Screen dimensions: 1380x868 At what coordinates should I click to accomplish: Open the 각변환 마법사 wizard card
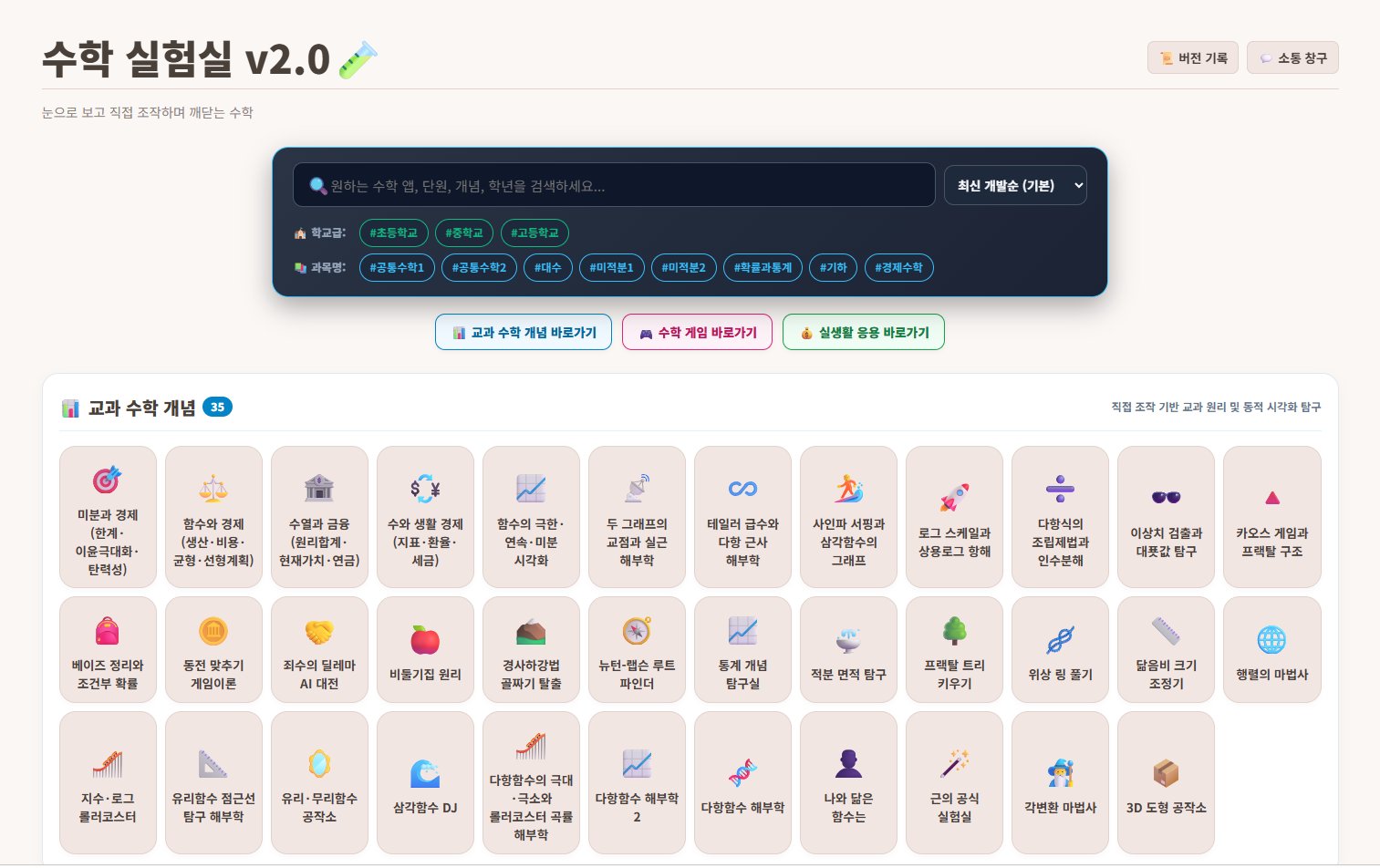point(1060,783)
